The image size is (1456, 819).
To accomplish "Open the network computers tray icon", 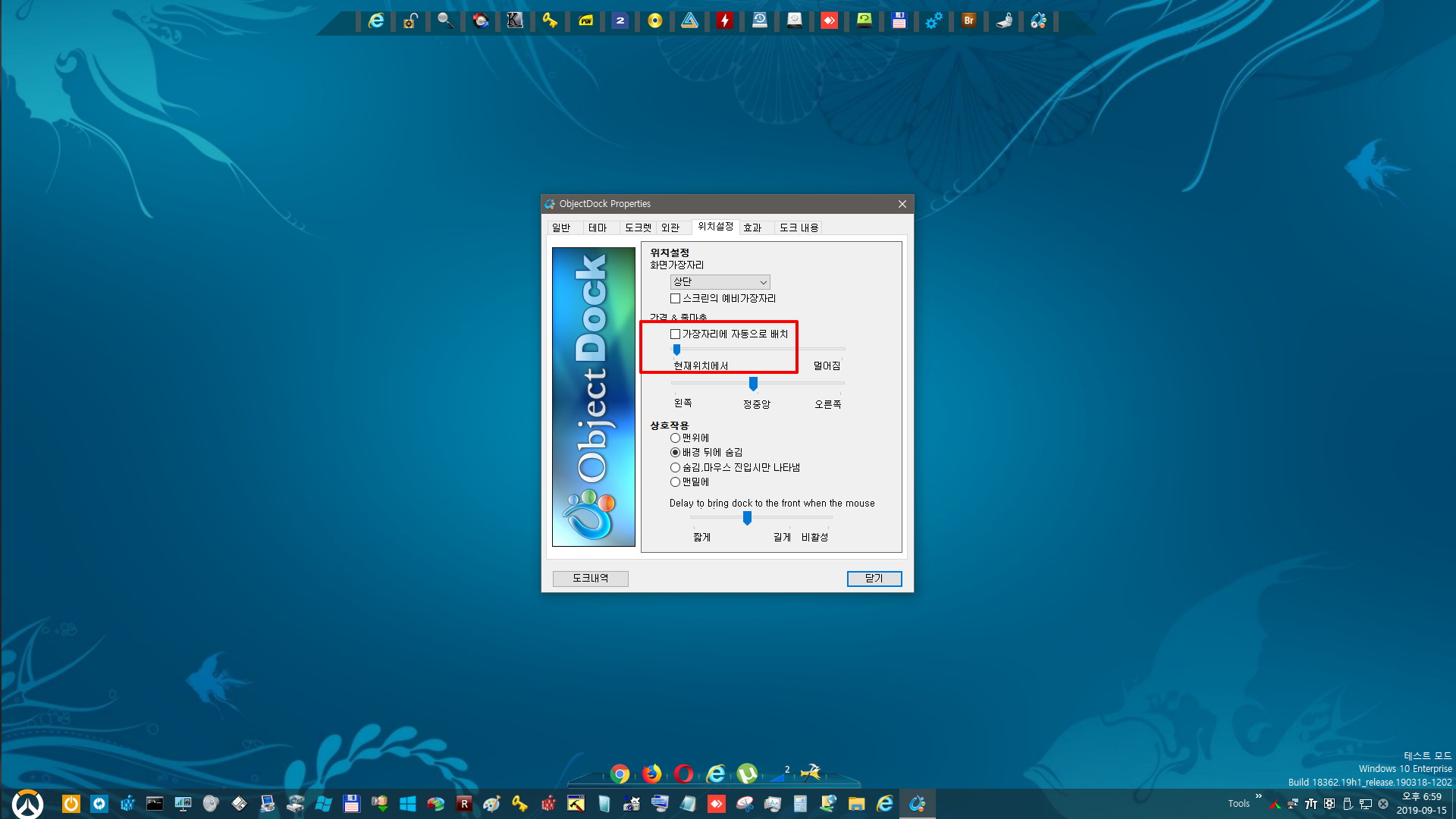I will [x=1293, y=804].
